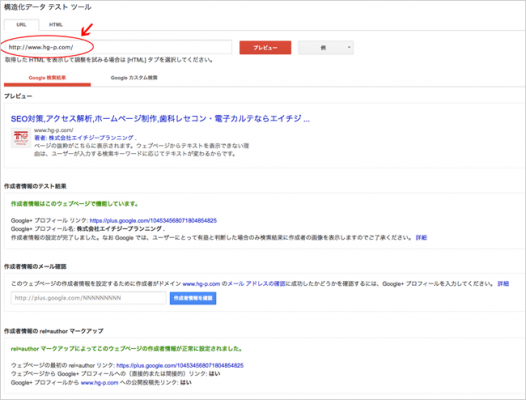Click 詳細 link after author info notice
Viewport: 526px width, 400px height.
click(x=421, y=238)
